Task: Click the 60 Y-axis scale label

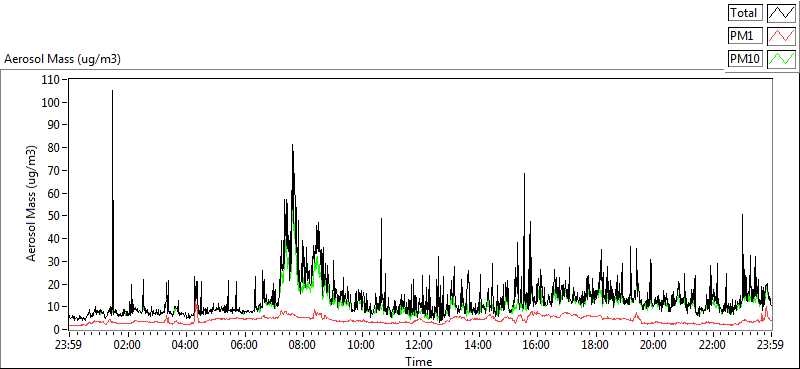Action: point(55,193)
